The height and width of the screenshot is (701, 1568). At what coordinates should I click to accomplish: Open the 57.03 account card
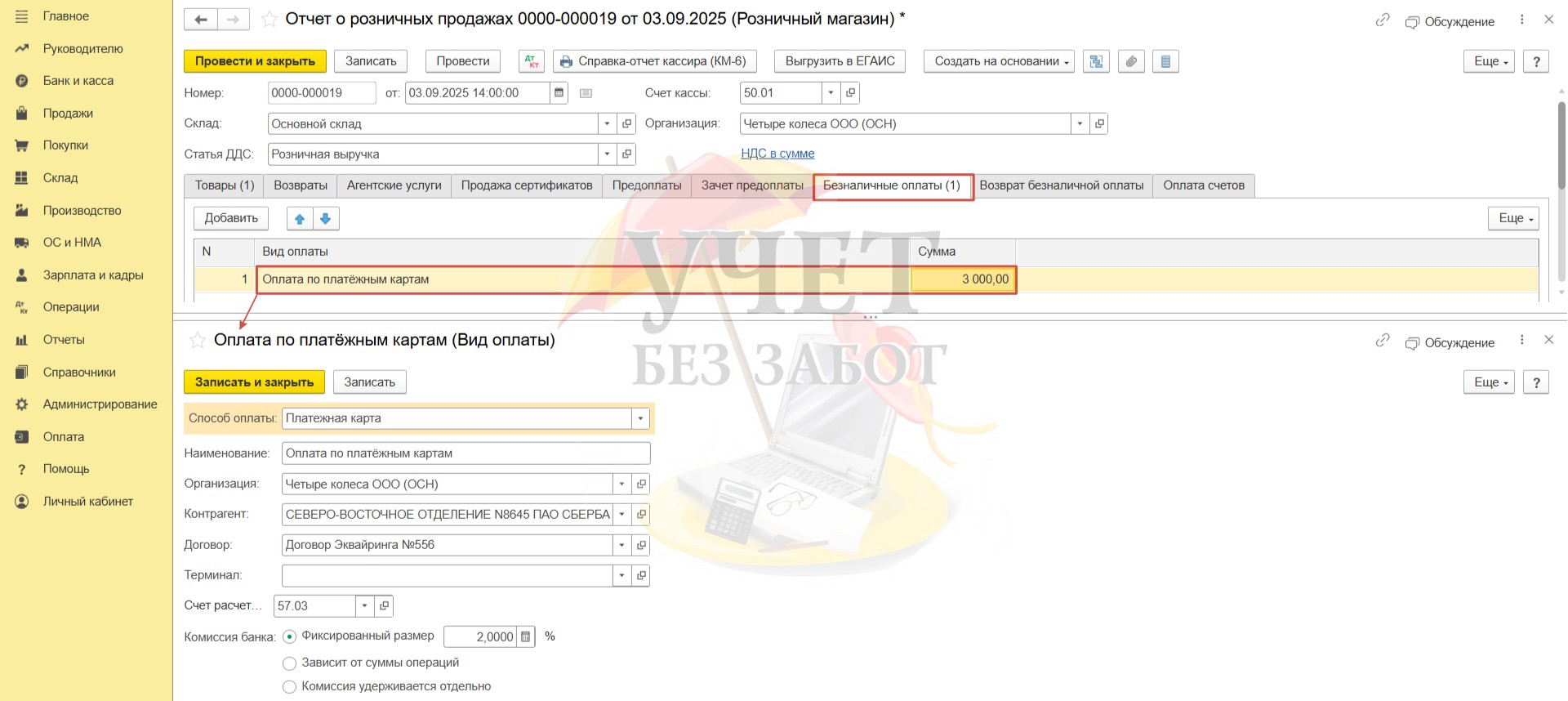point(384,606)
